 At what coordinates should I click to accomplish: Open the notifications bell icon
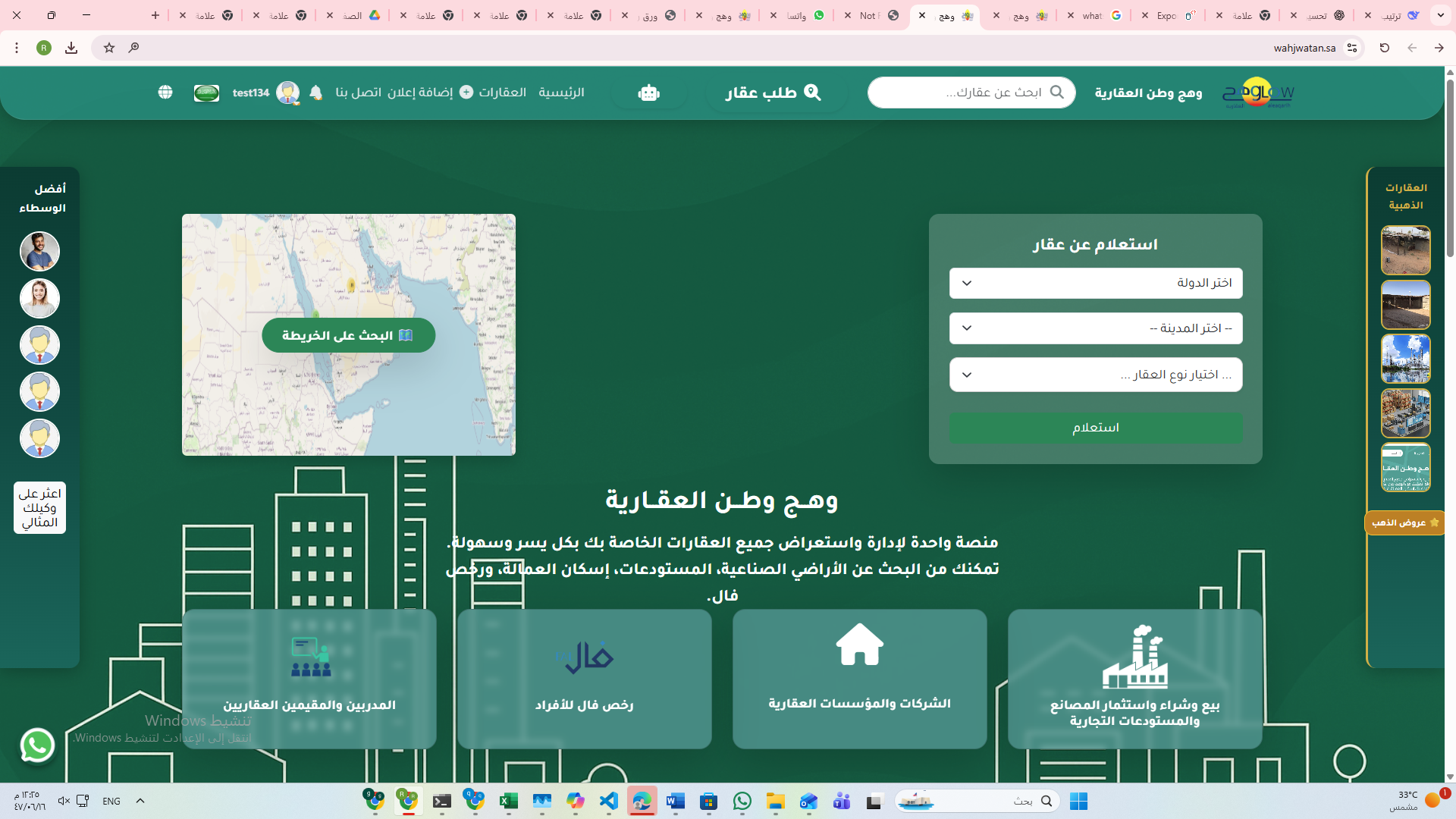315,93
